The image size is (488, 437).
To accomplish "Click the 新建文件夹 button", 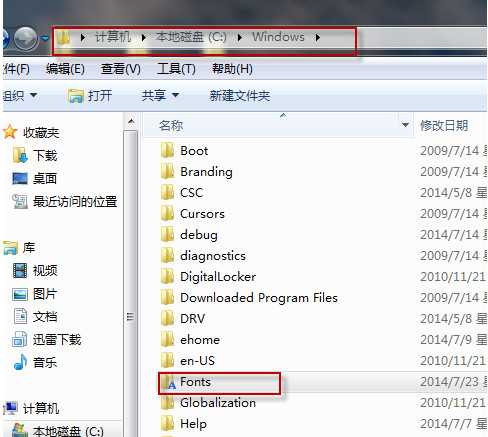I will 240,96.
